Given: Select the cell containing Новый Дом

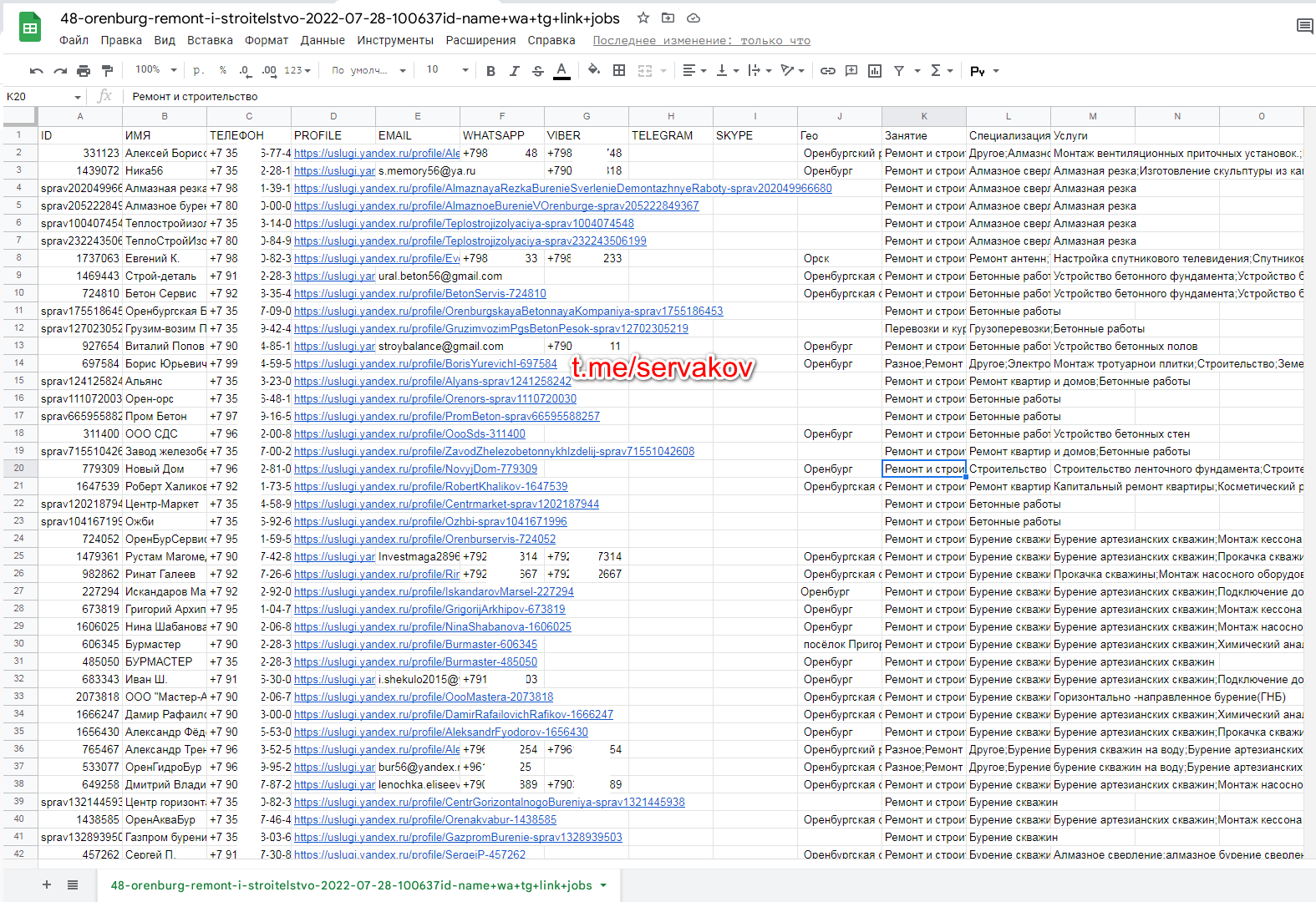Looking at the screenshot, I should 165,469.
